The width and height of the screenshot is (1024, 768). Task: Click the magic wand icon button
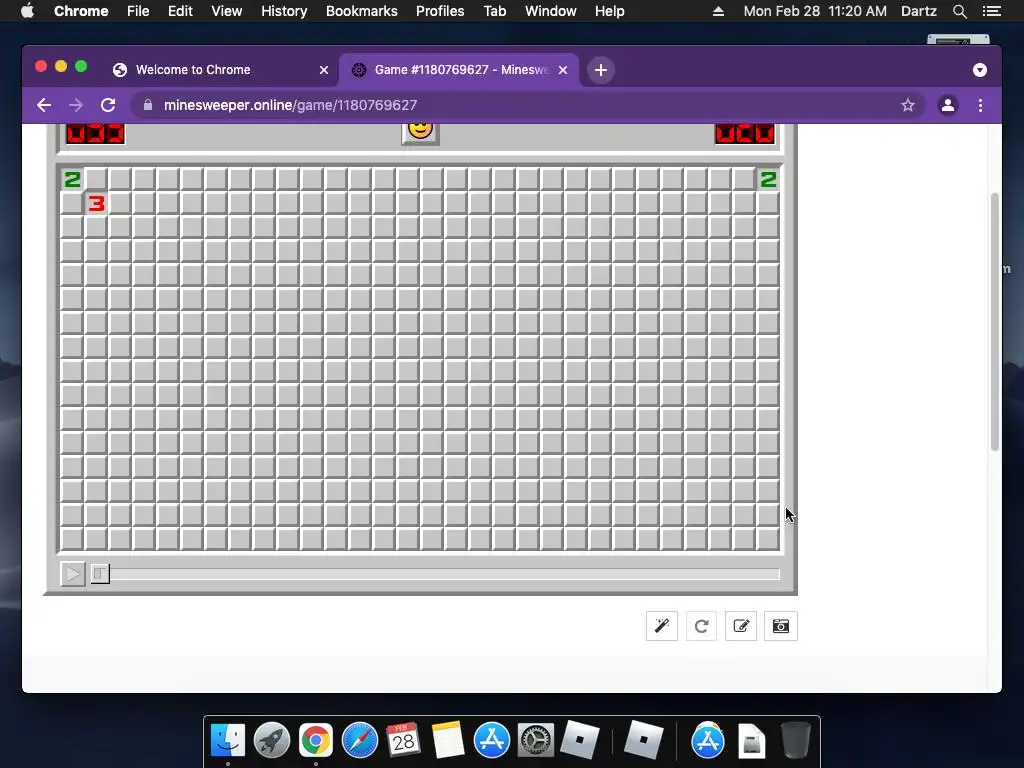pyautogui.click(x=662, y=626)
